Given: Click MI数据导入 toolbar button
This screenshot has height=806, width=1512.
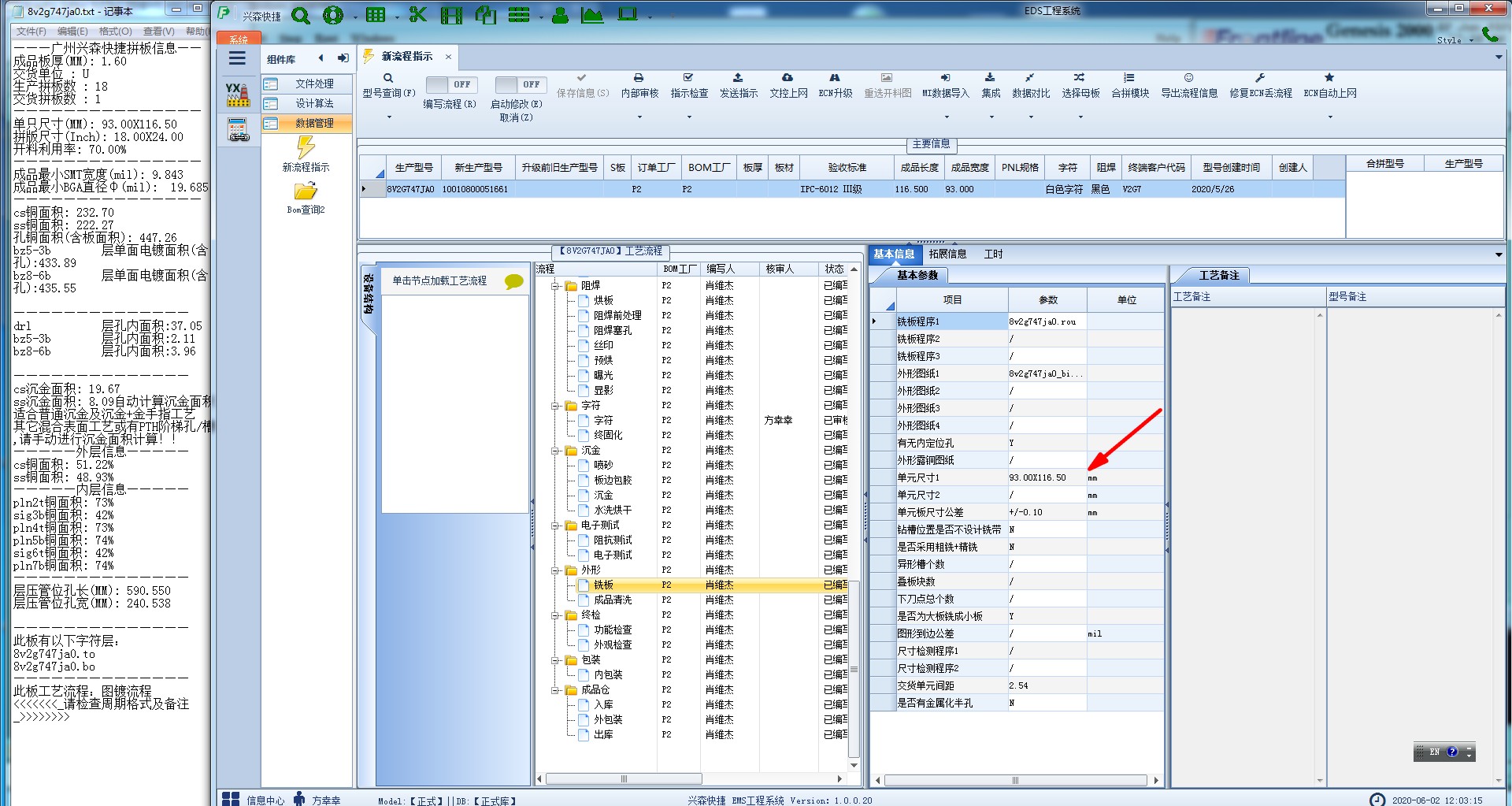Looking at the screenshot, I should pos(945,86).
